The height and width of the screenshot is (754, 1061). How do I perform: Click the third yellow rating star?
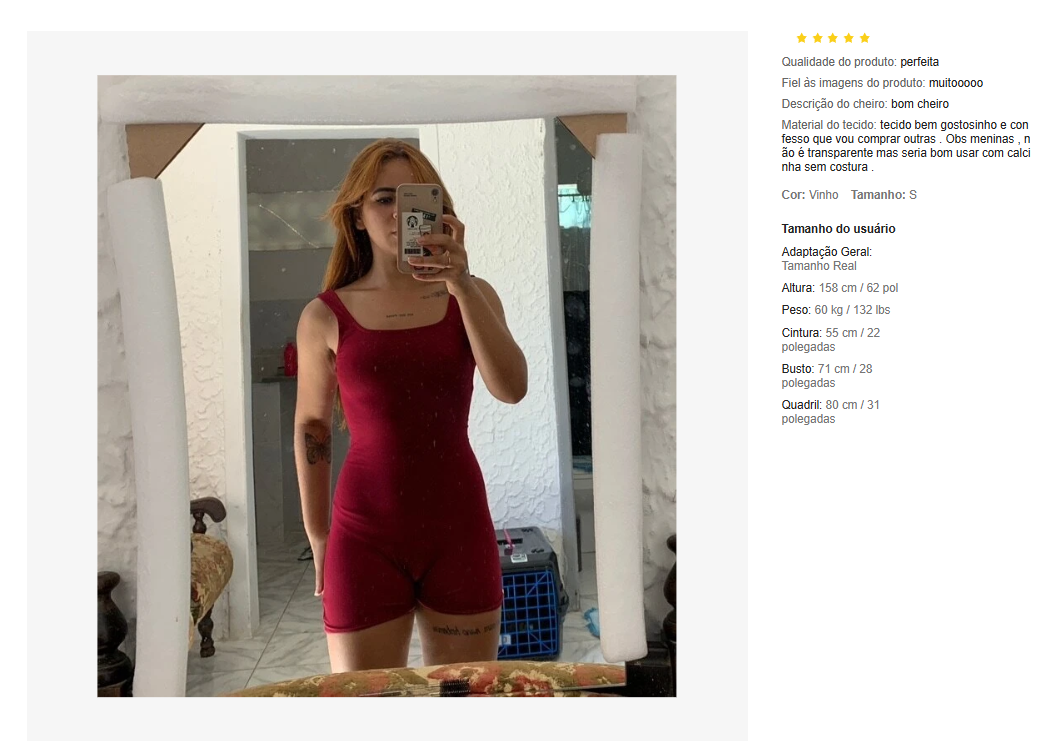pyautogui.click(x=833, y=38)
